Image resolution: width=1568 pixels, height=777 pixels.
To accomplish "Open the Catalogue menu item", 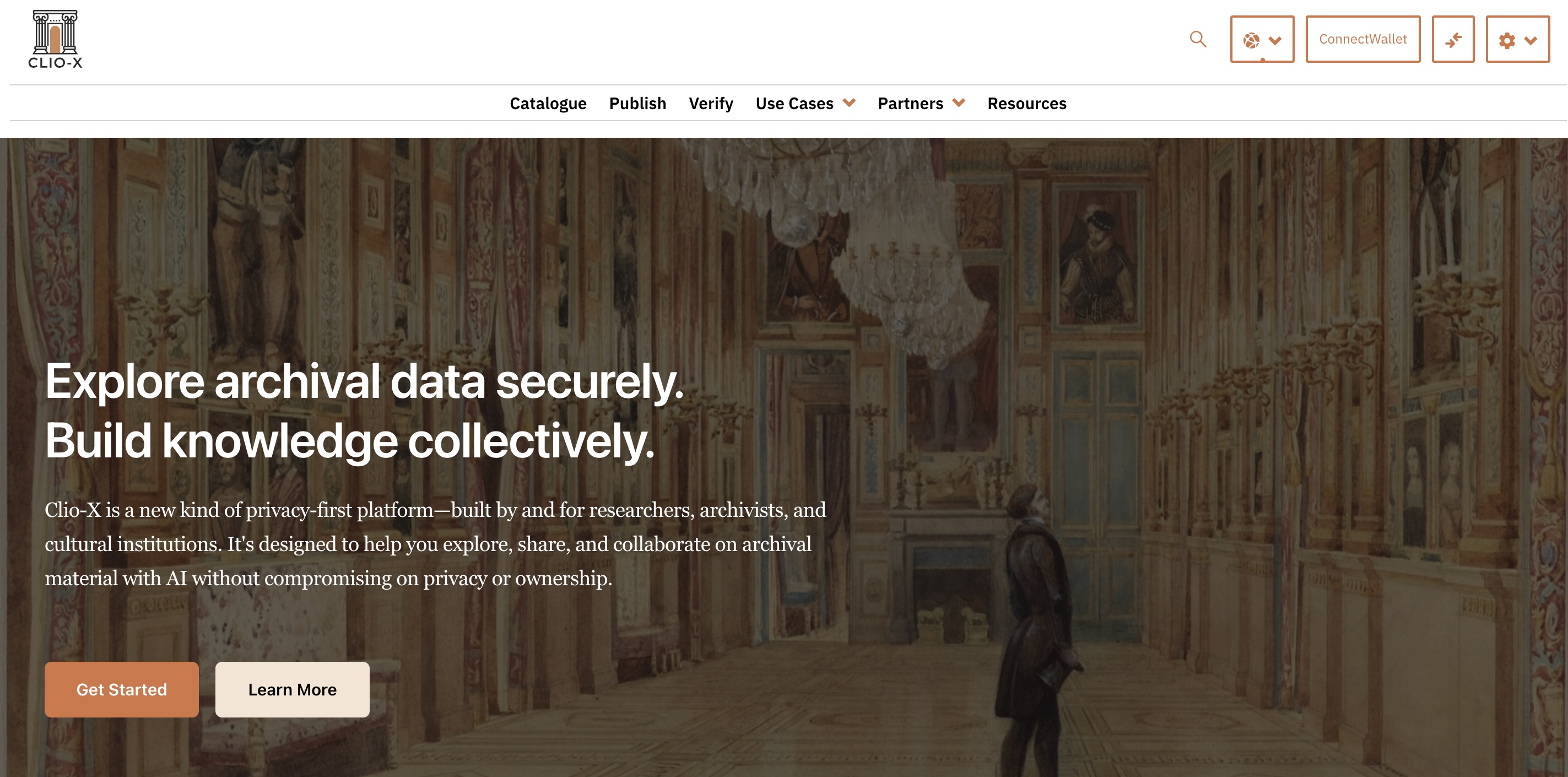I will coord(548,104).
